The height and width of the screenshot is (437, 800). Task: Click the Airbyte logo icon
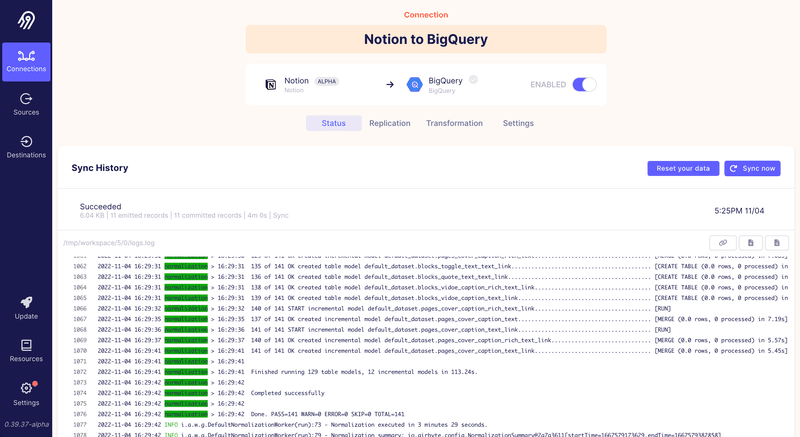pyautogui.click(x=26, y=20)
